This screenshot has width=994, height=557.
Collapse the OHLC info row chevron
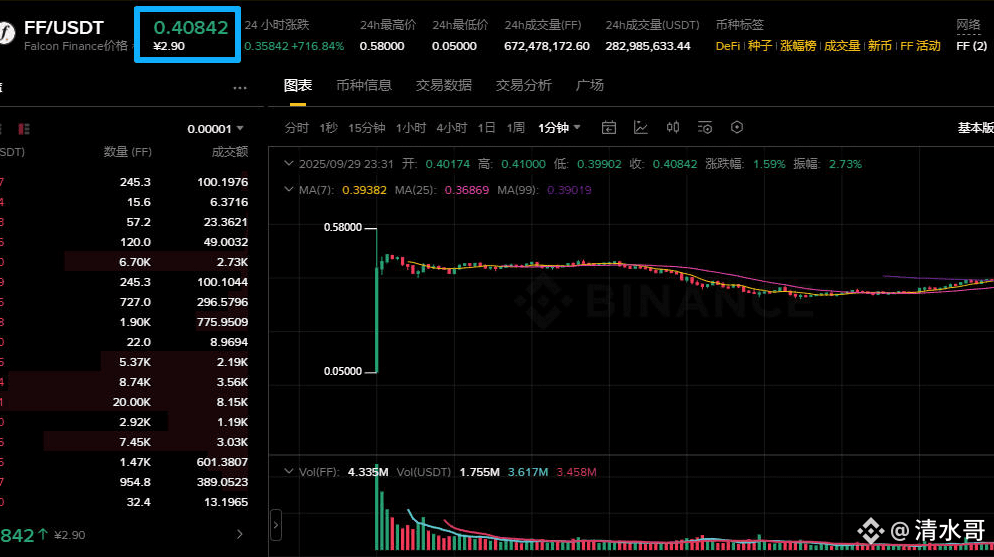(289, 163)
